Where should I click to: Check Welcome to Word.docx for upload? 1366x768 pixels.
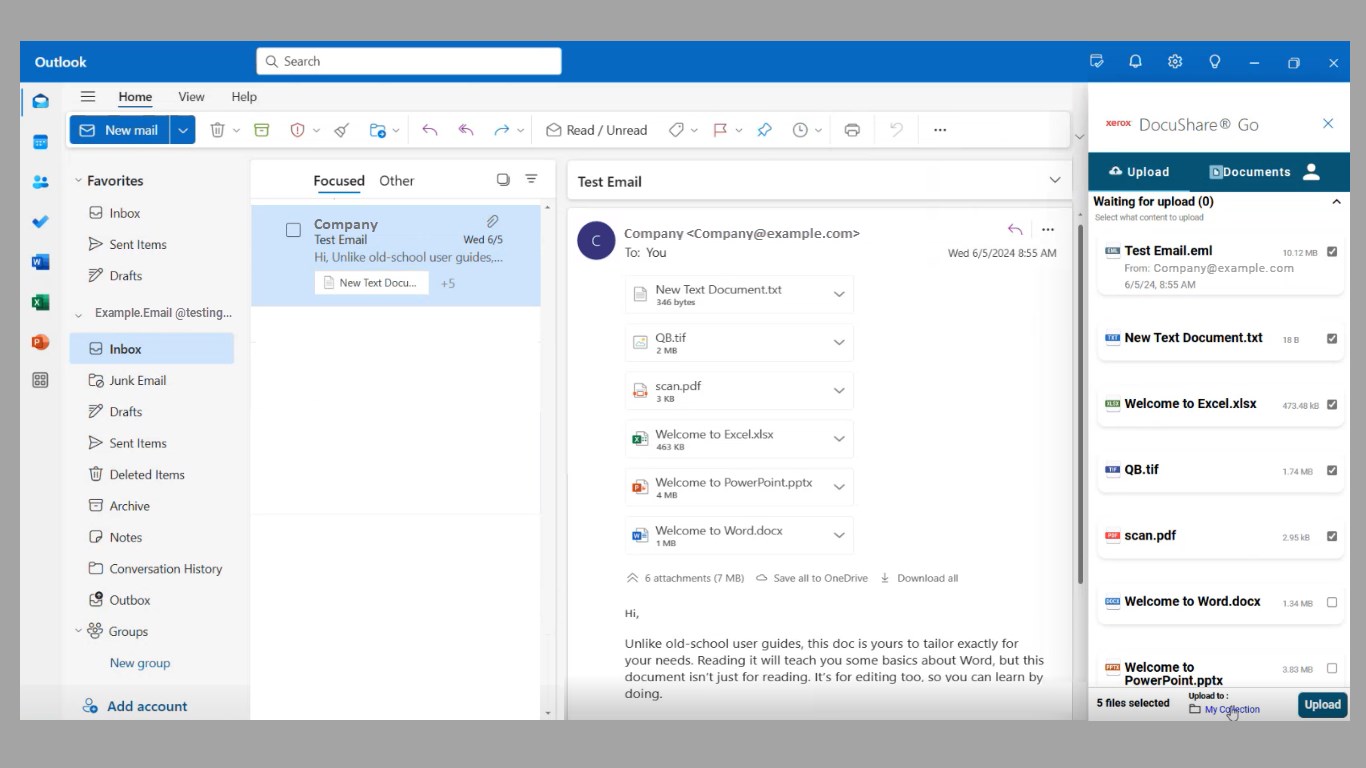[1332, 603]
